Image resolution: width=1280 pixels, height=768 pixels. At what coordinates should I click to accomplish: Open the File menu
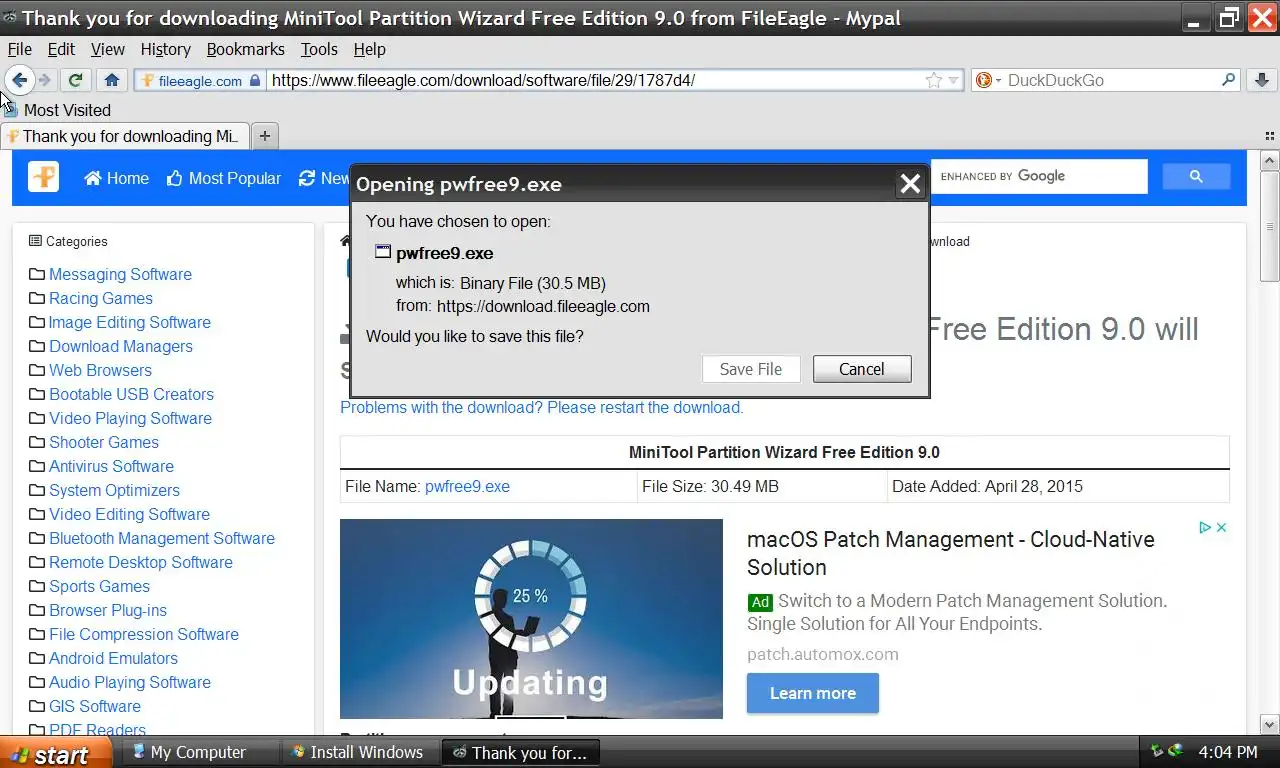coord(20,49)
